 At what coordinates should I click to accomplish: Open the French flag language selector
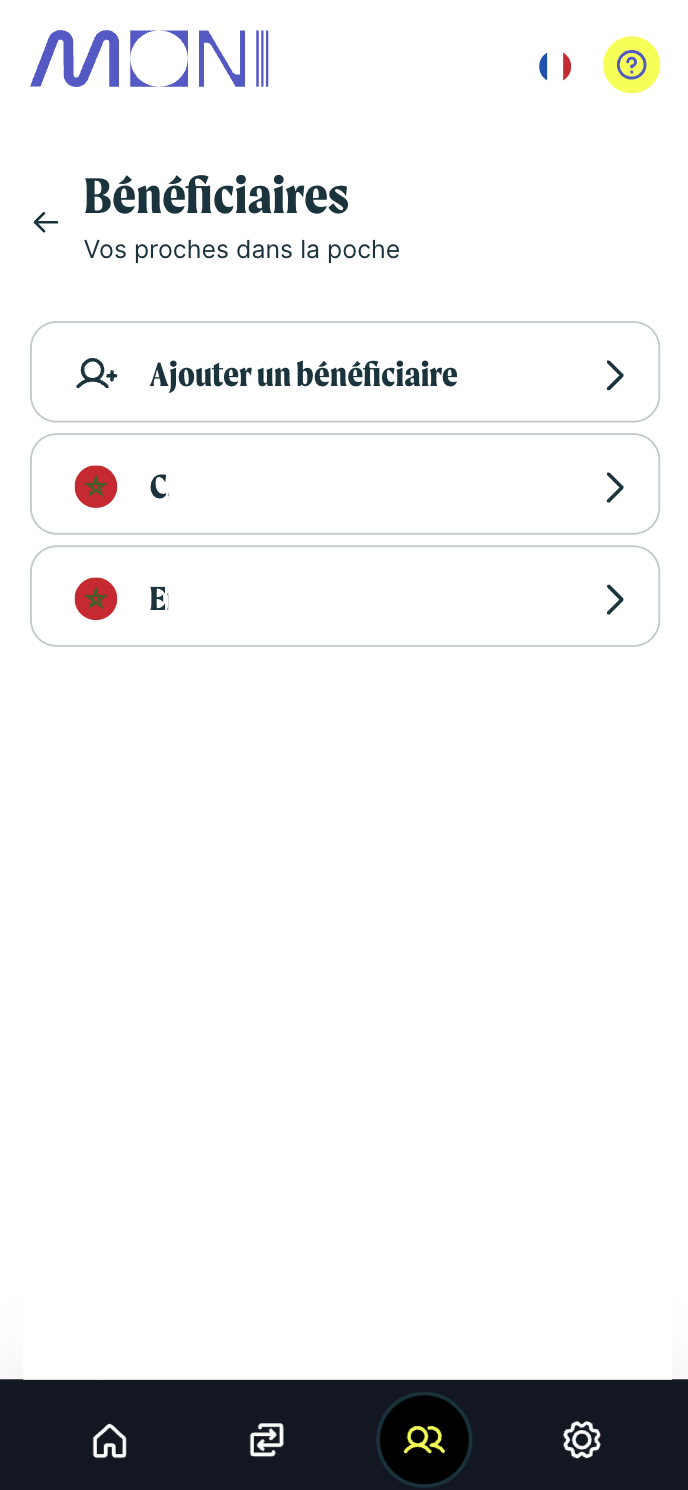(555, 66)
